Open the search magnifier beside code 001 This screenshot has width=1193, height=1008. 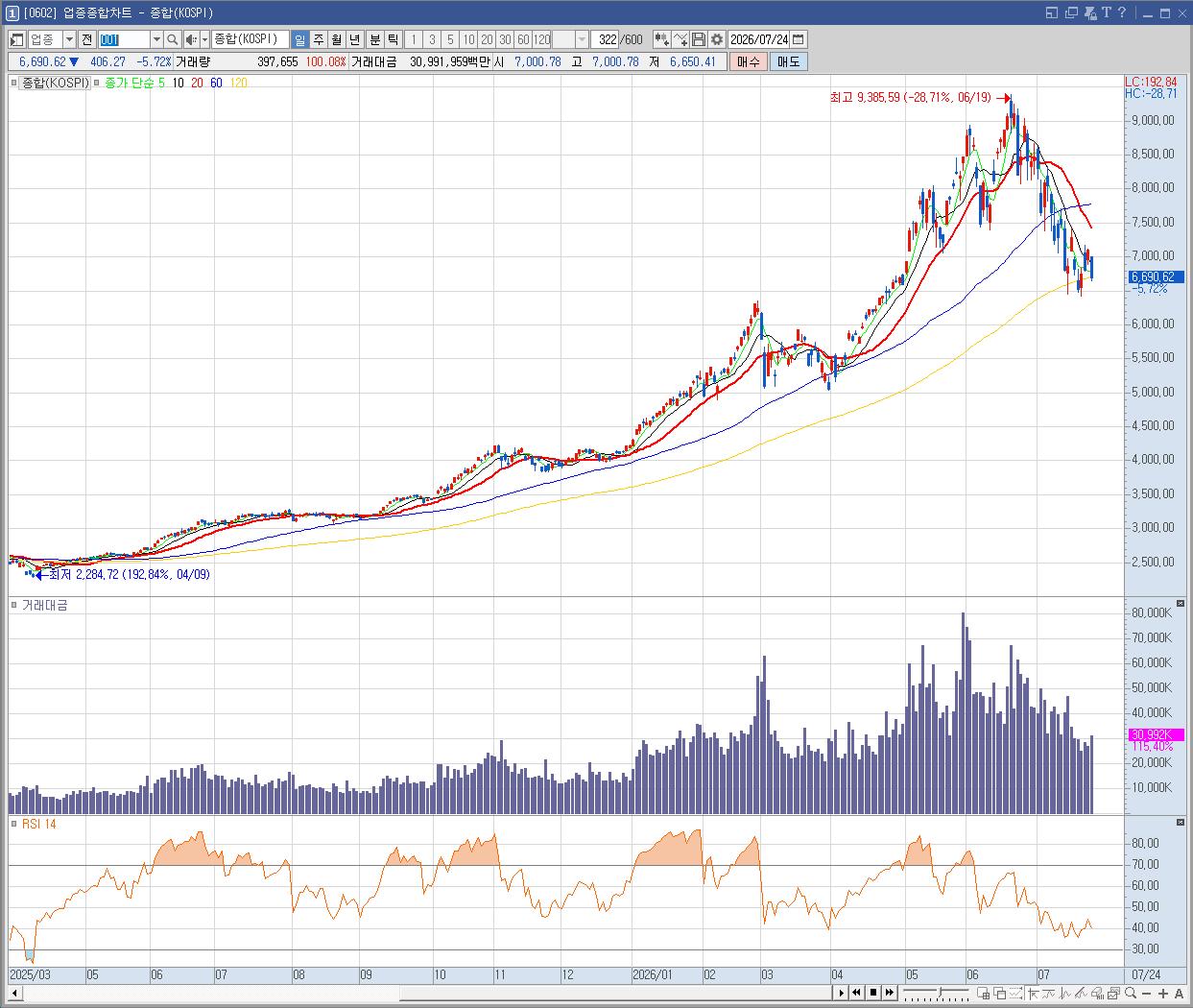point(172,39)
